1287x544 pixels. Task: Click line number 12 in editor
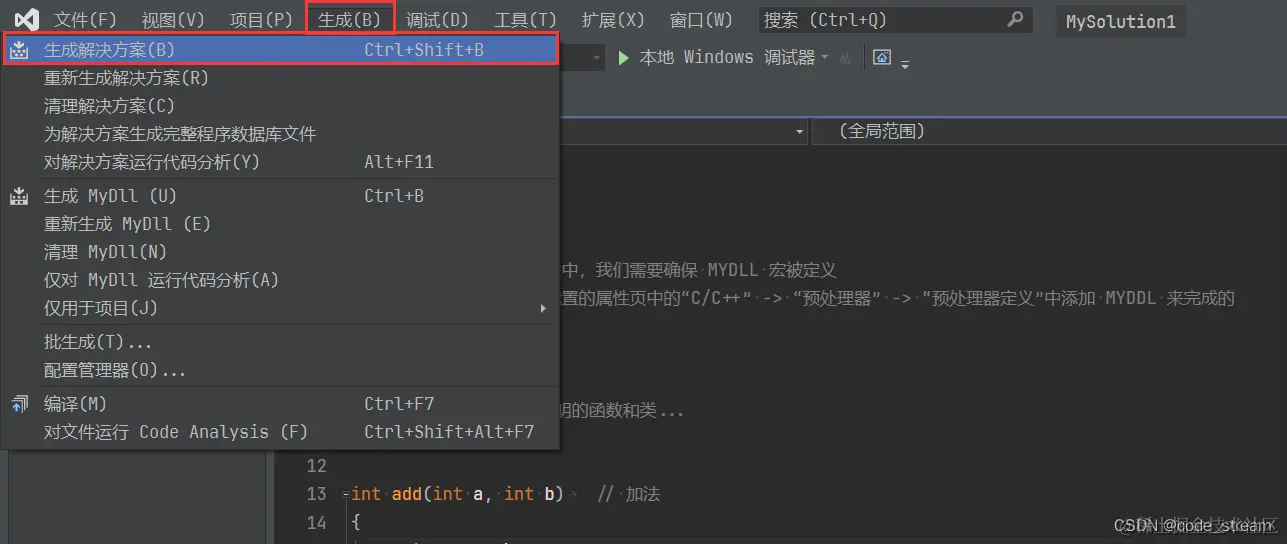coord(316,466)
